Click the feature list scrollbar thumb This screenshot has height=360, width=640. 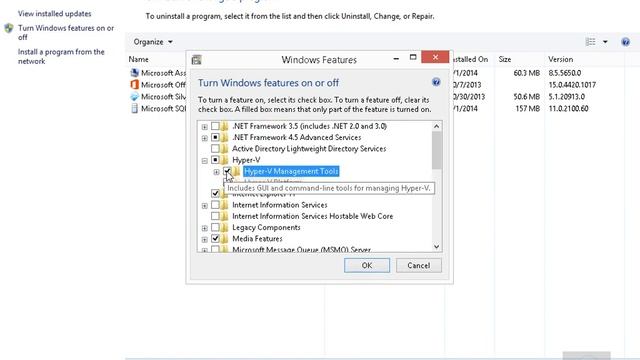(436, 150)
